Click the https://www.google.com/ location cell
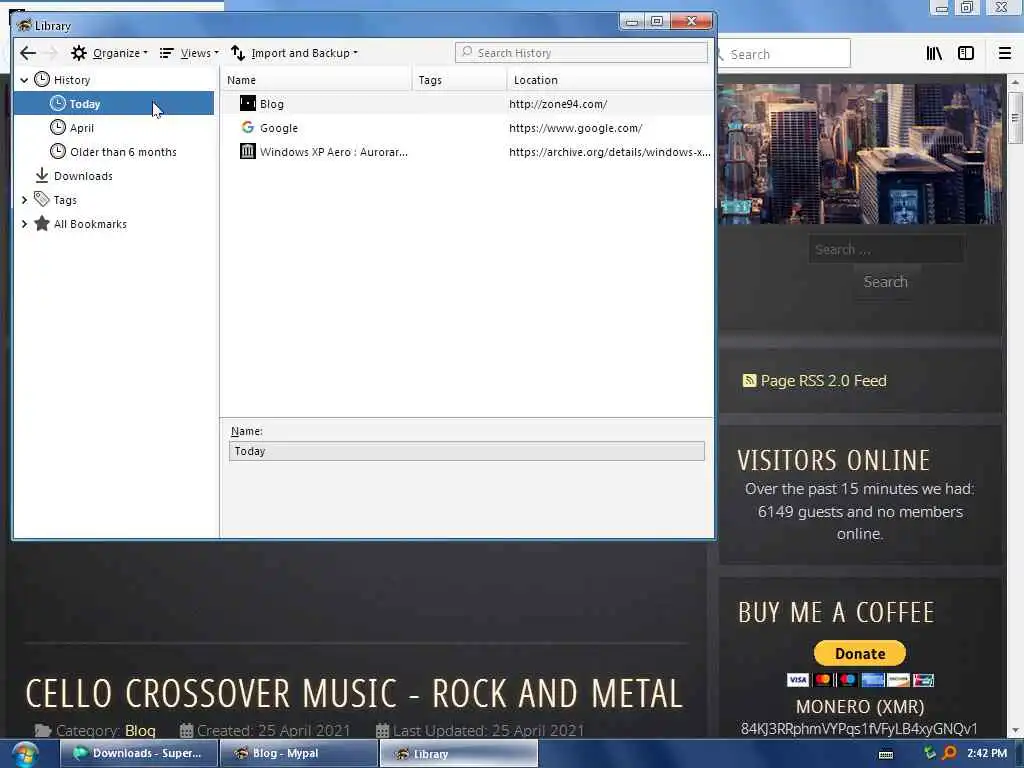Screen dimensions: 1024x768 click(575, 128)
